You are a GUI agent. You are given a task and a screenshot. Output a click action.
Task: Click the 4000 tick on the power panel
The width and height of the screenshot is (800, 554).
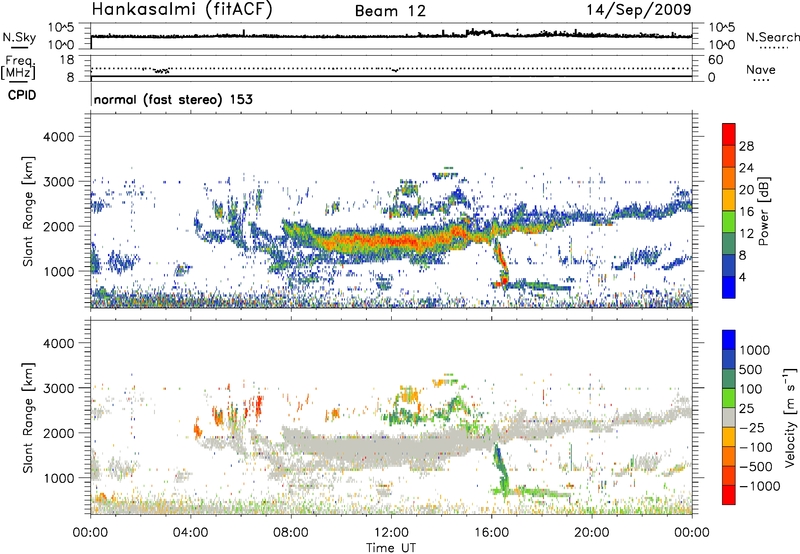pos(58,137)
